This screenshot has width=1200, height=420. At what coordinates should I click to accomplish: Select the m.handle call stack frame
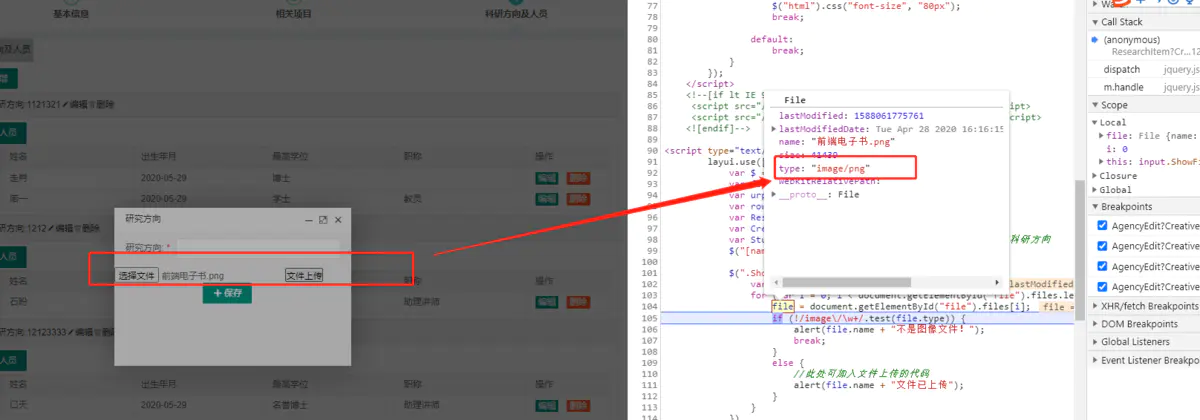click(x=1124, y=88)
